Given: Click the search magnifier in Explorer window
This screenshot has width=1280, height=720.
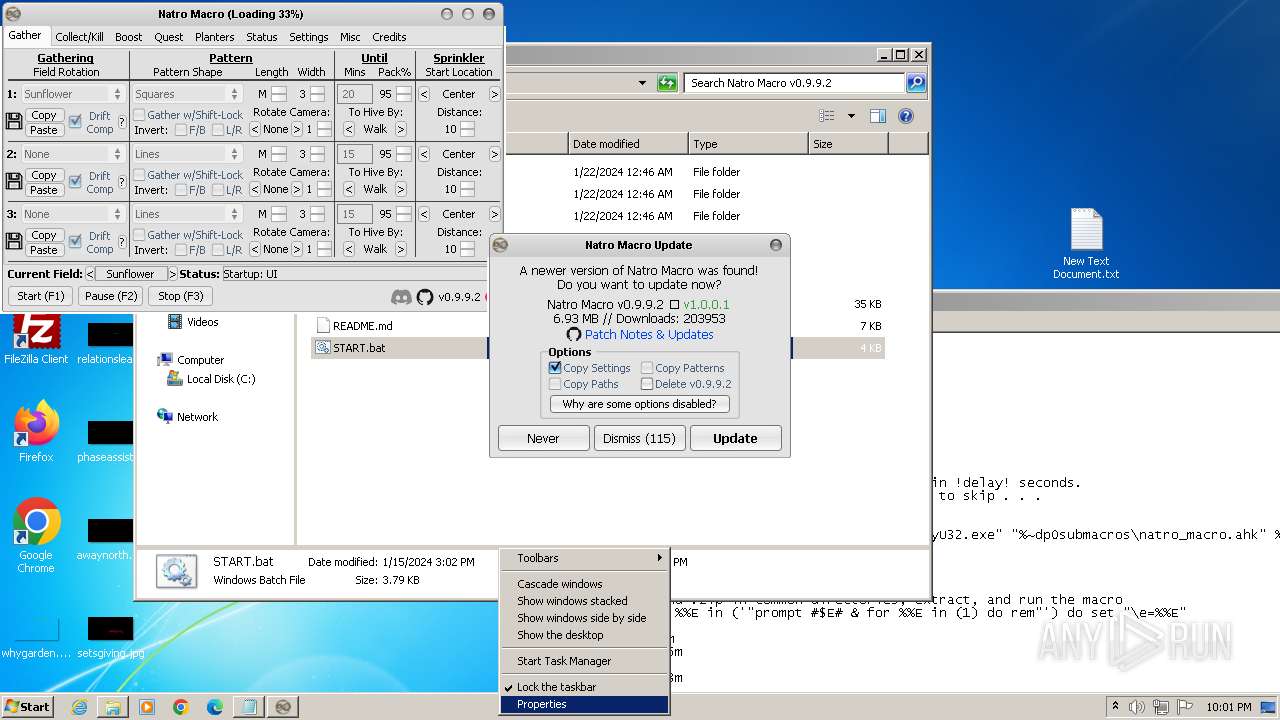Looking at the screenshot, I should point(915,83).
